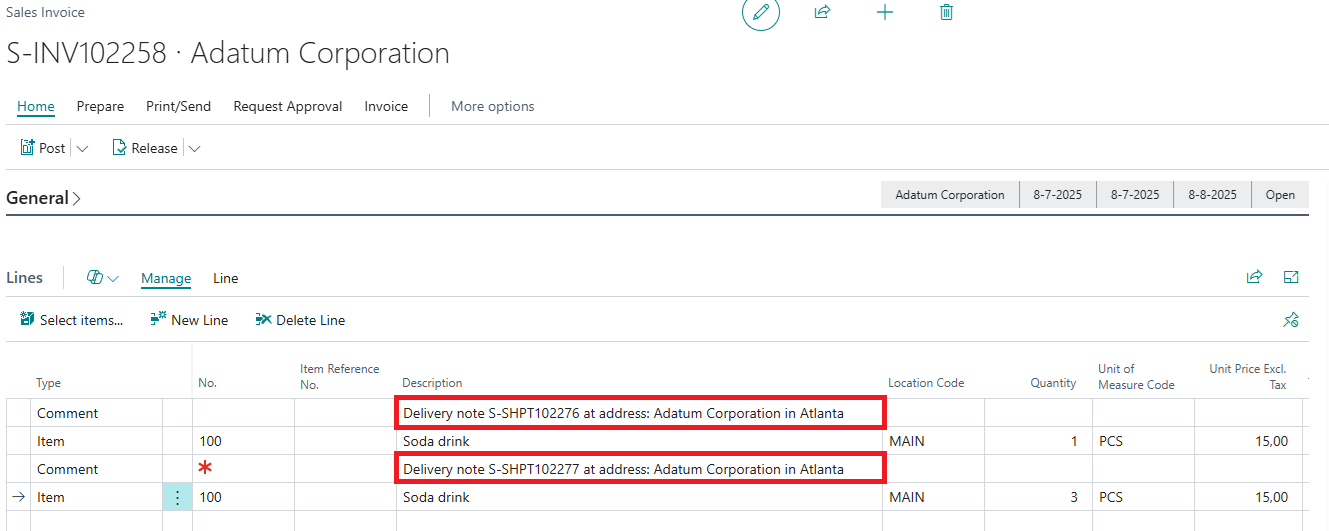This screenshot has height=531, width=1329.
Task: Open the Request Approval menu
Action: pos(287,106)
